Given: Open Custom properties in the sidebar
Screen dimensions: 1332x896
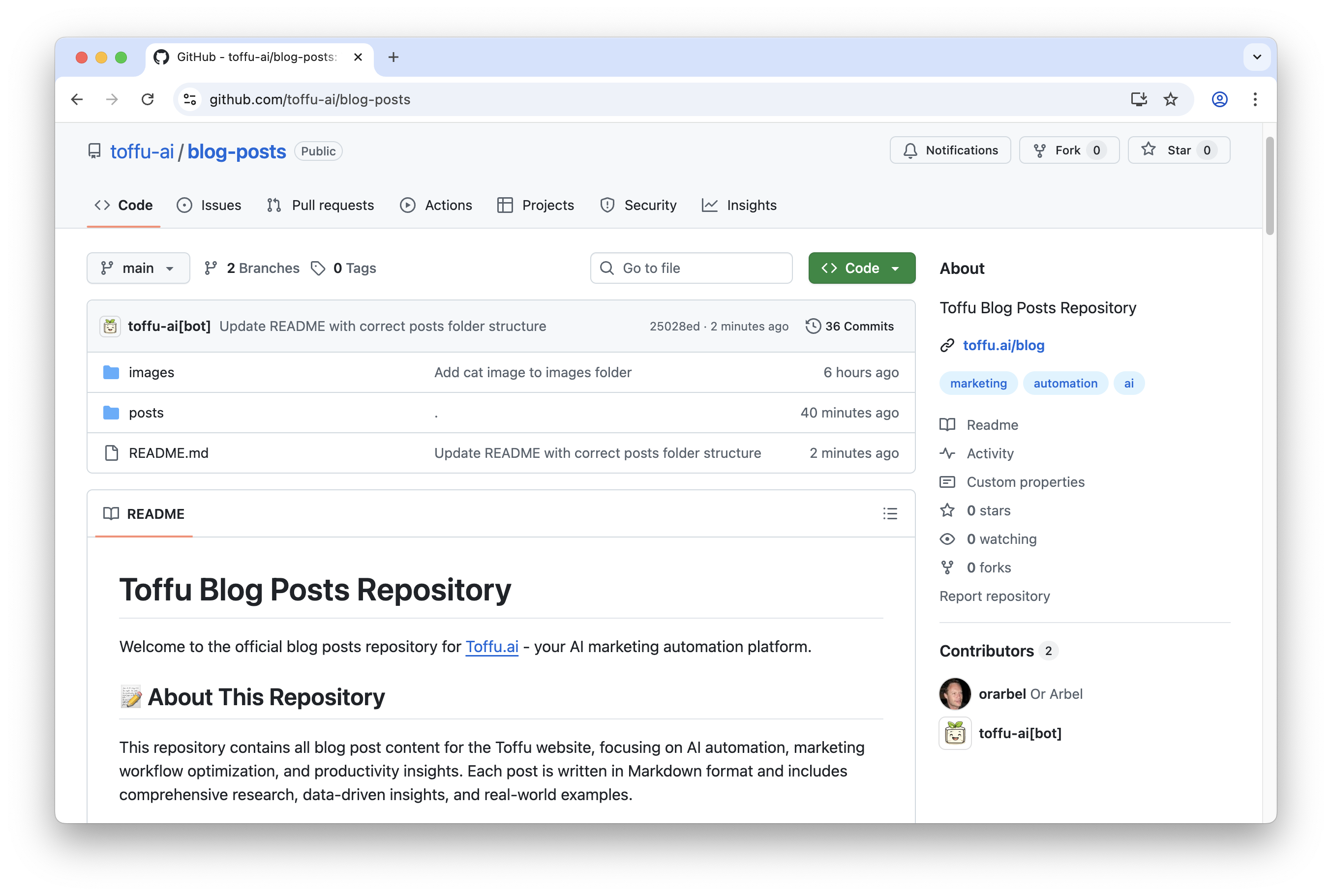Looking at the screenshot, I should click(1025, 482).
